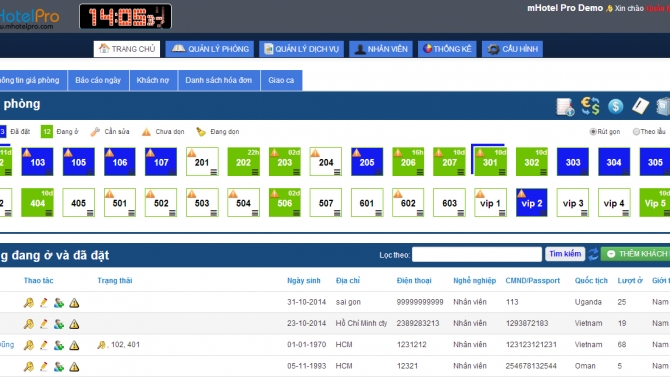Click pencil icon in Oman row
The width and height of the screenshot is (670, 377).
44,366
